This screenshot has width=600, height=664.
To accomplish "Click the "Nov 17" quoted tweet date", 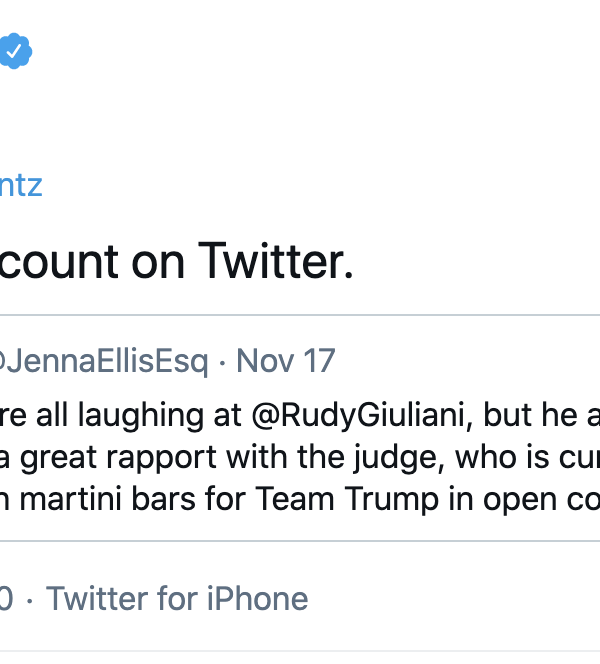I will click(x=286, y=361).
